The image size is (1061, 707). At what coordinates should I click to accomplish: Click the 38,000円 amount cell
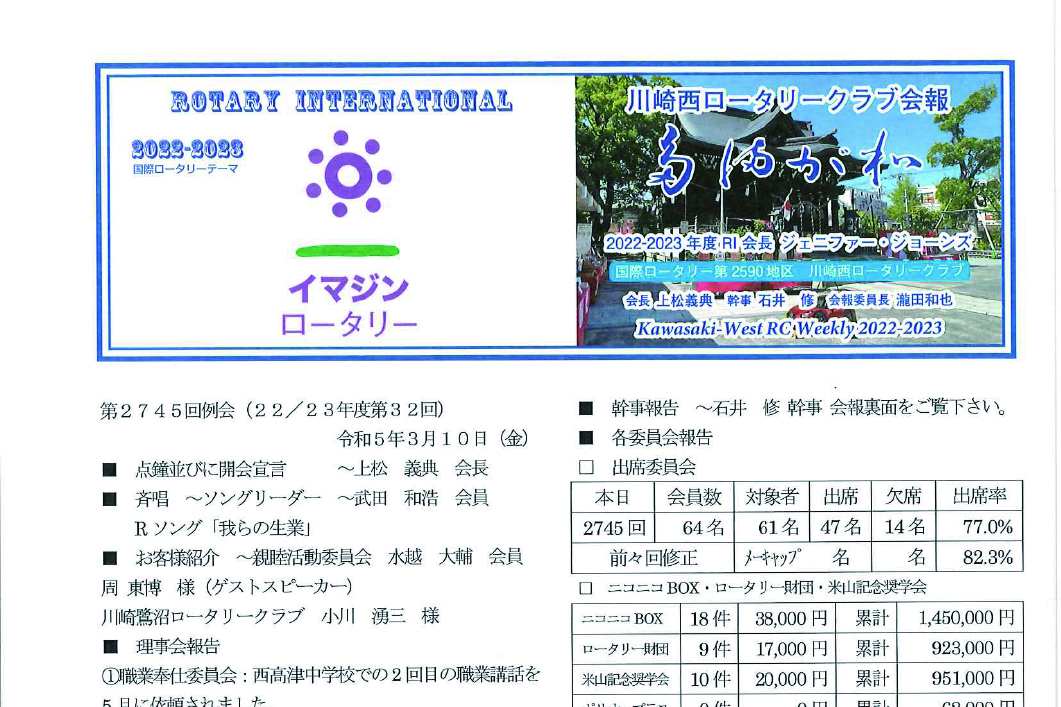pos(786,618)
